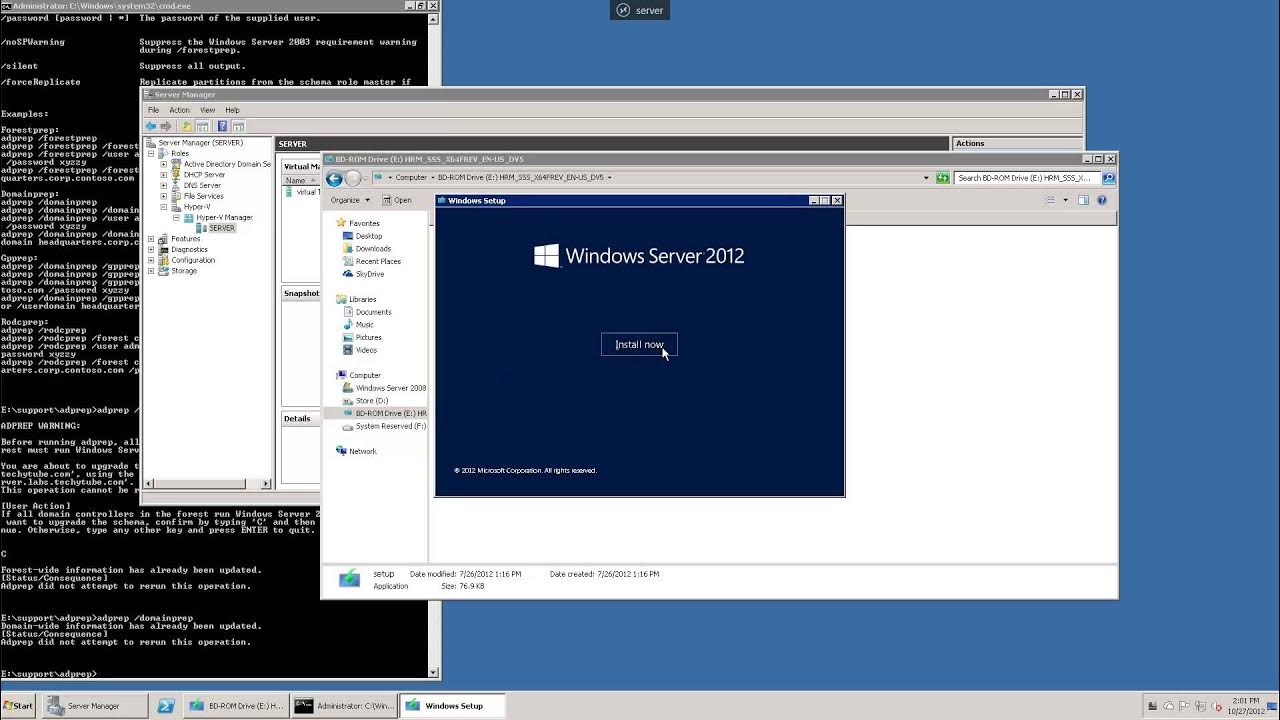This screenshot has height=720, width=1280.
Task: Click the setup application icon in details pane
Action: click(349, 579)
